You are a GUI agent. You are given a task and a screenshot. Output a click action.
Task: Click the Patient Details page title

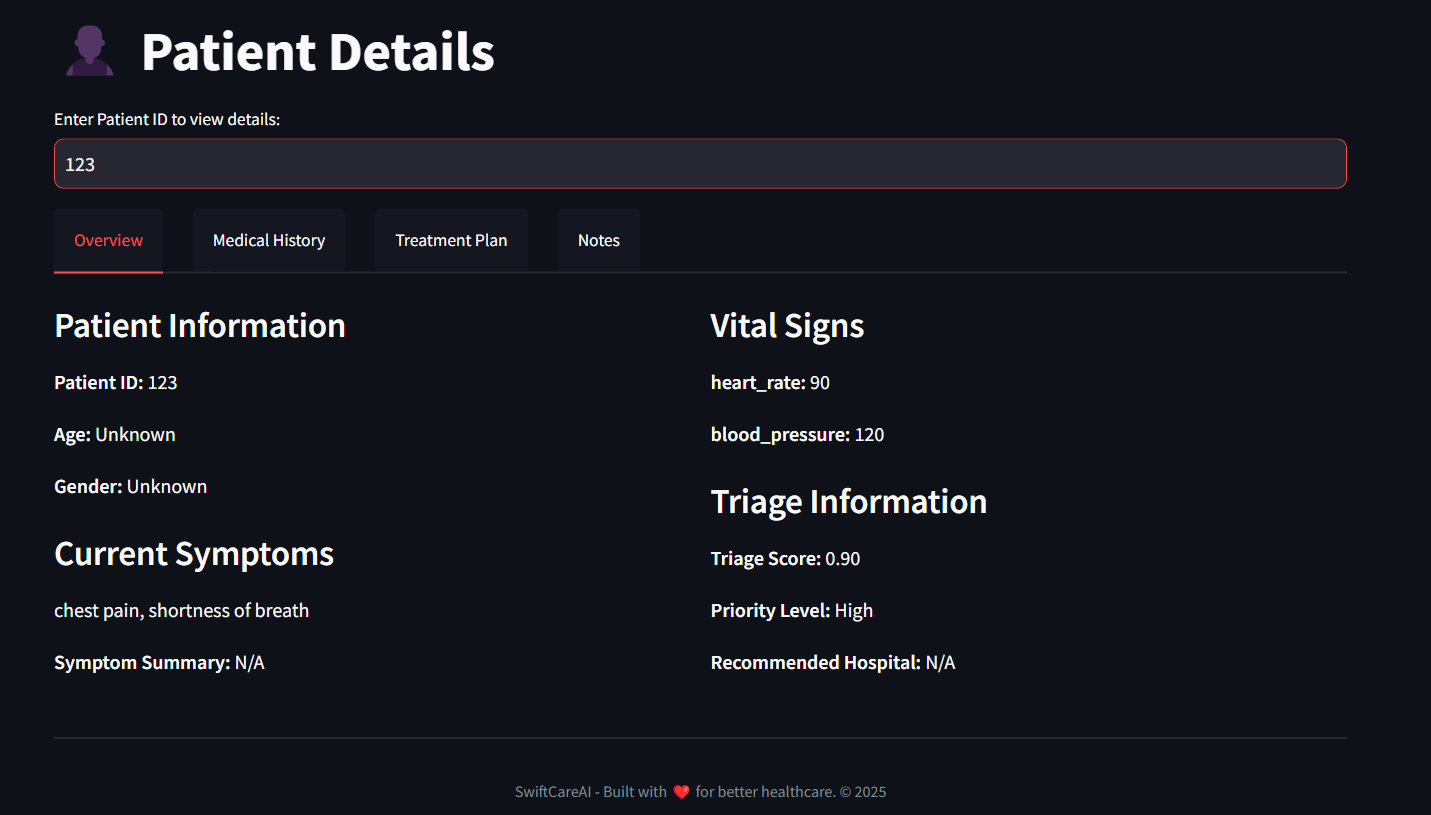(318, 52)
